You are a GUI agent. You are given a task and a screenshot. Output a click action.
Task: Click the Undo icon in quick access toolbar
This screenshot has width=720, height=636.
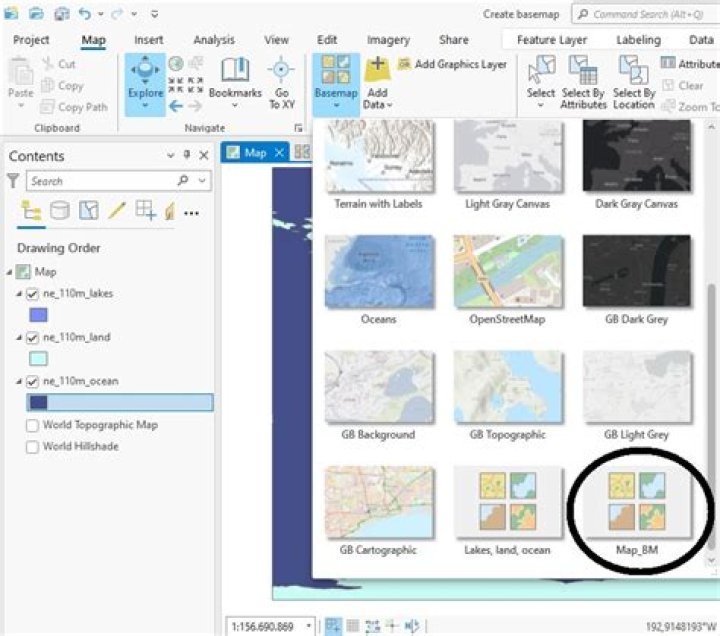pyautogui.click(x=84, y=14)
